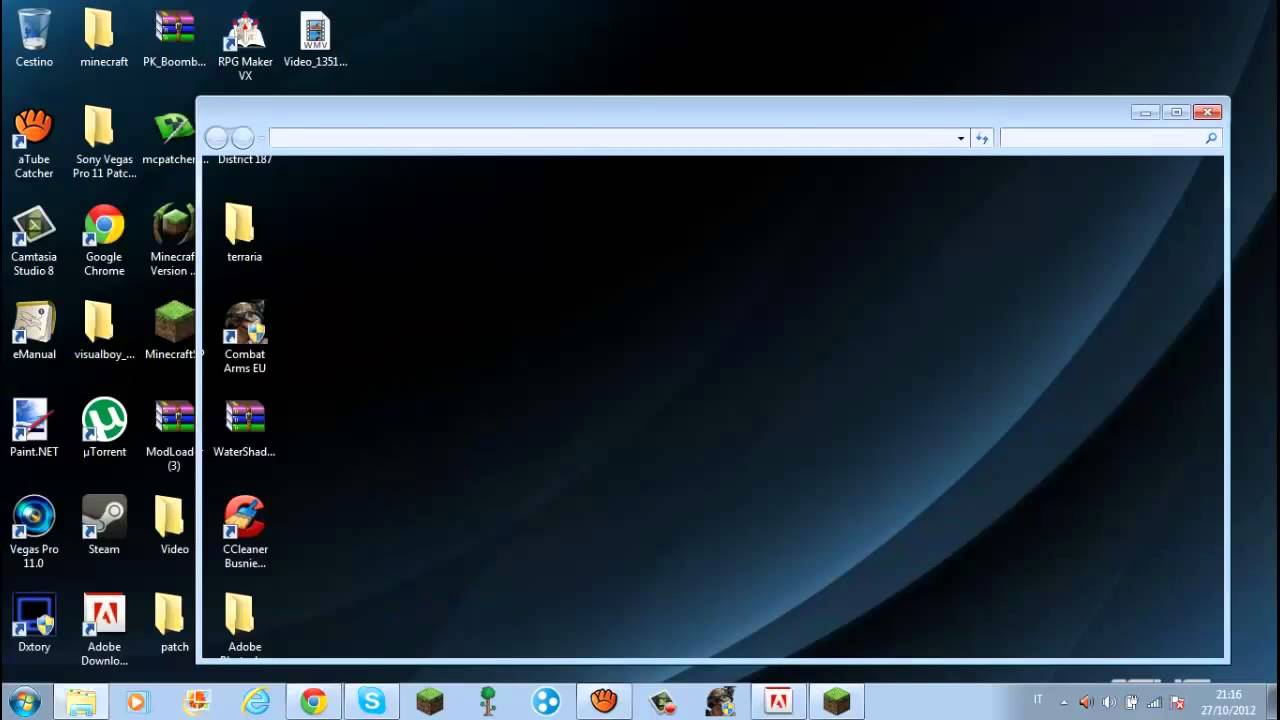Select the ModLoad (3) archive icon

[x=174, y=435]
